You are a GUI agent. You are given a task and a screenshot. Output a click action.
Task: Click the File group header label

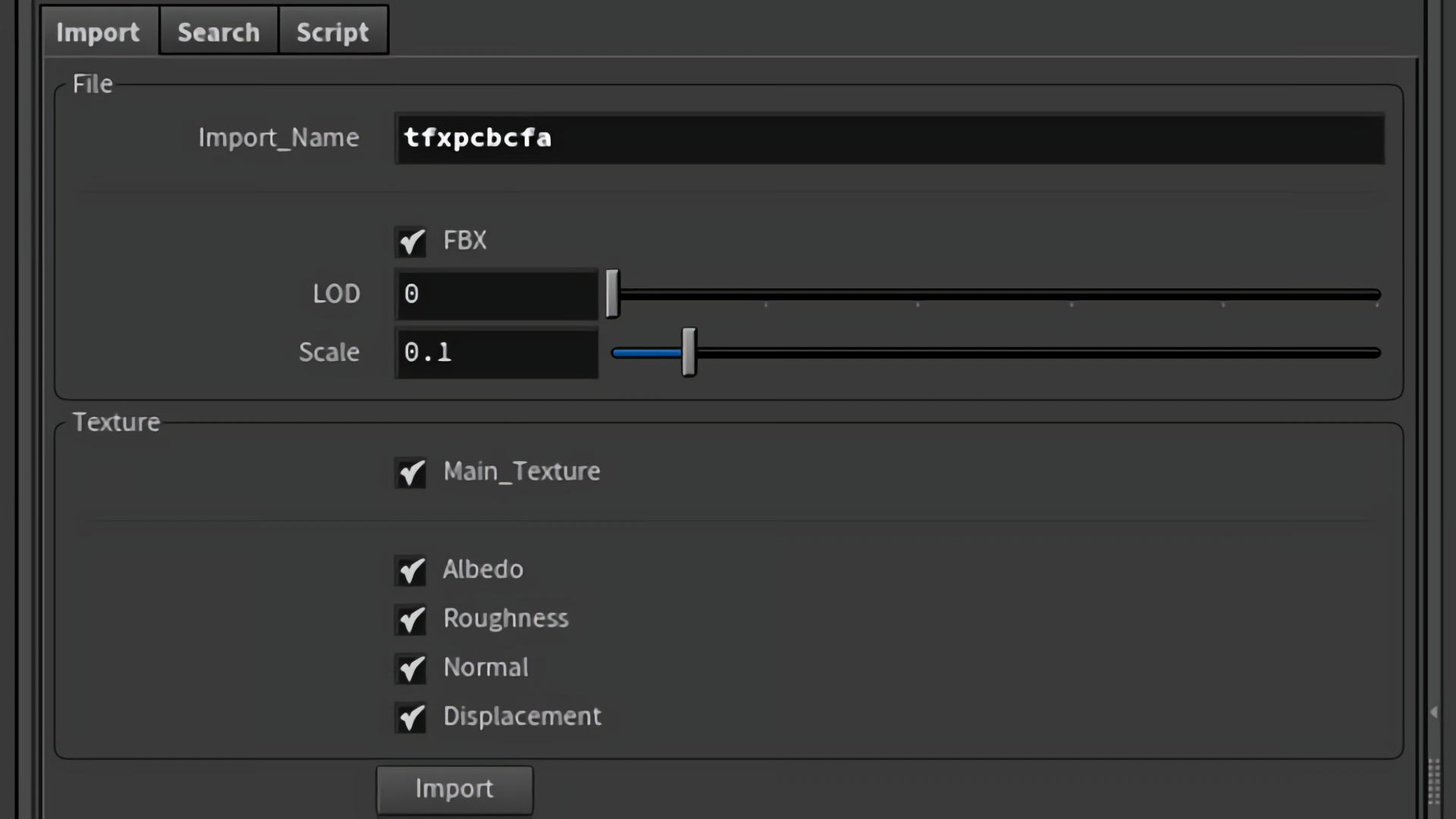92,83
